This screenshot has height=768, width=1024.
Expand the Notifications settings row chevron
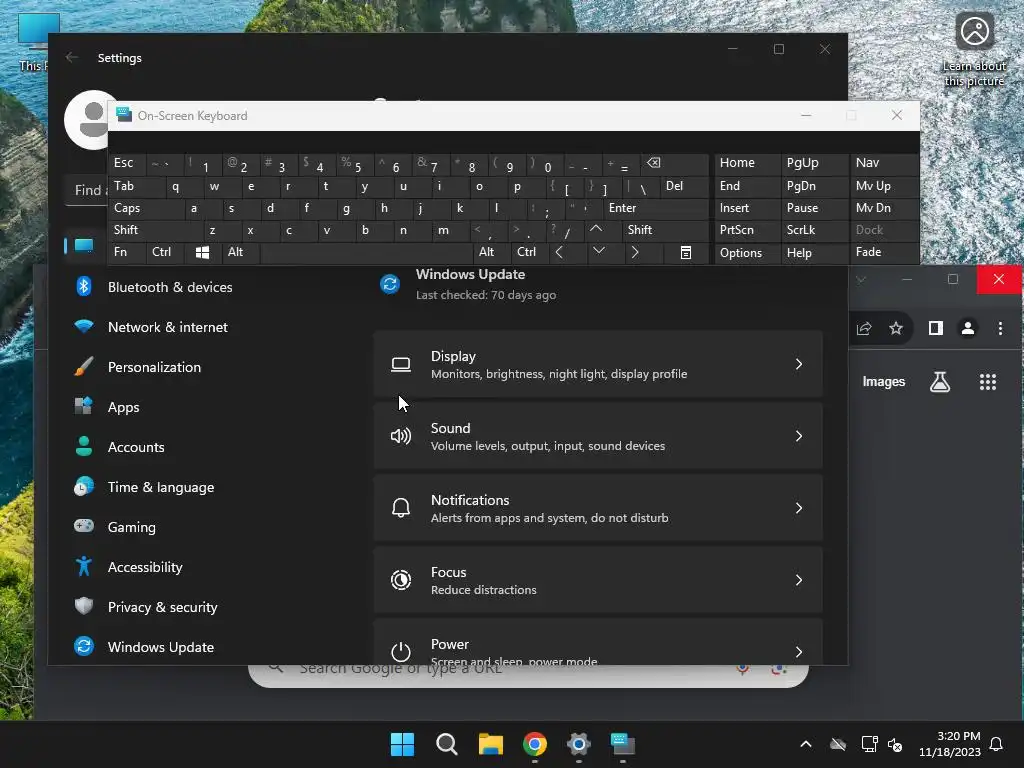(799, 508)
